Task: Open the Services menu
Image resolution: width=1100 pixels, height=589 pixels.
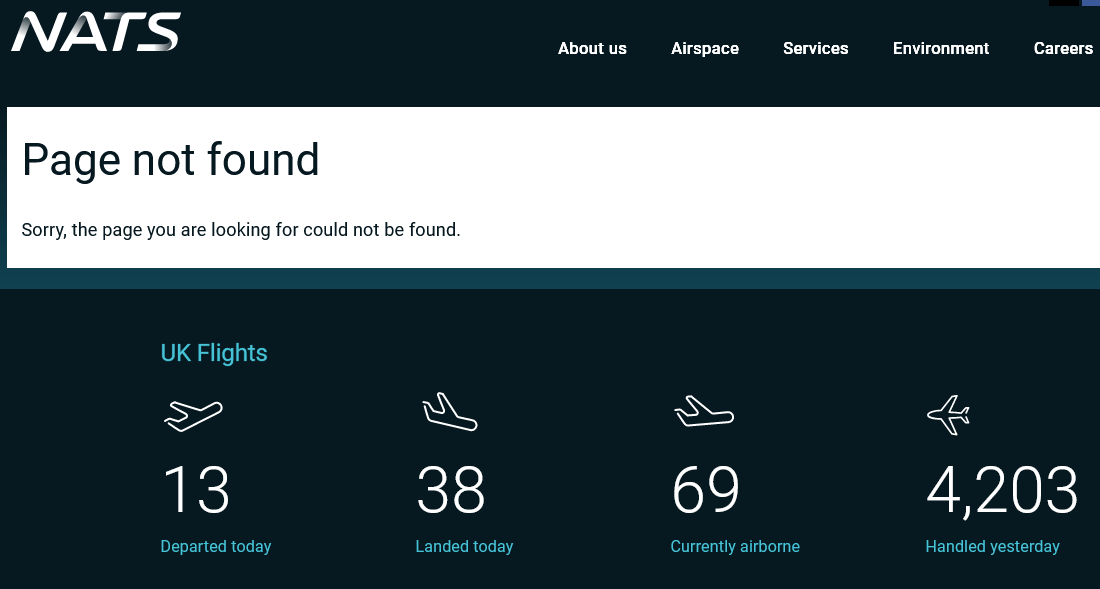Action: click(815, 48)
